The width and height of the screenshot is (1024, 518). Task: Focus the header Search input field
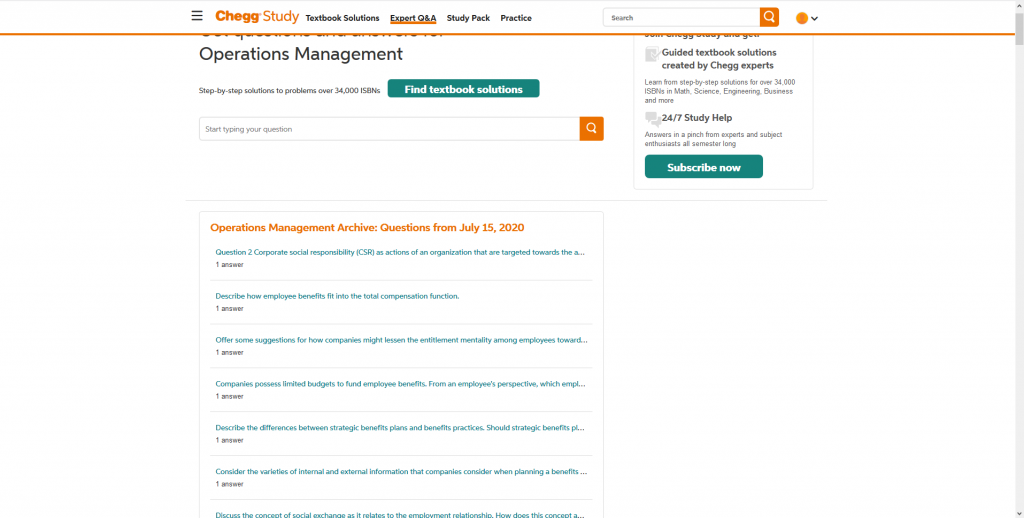682,18
